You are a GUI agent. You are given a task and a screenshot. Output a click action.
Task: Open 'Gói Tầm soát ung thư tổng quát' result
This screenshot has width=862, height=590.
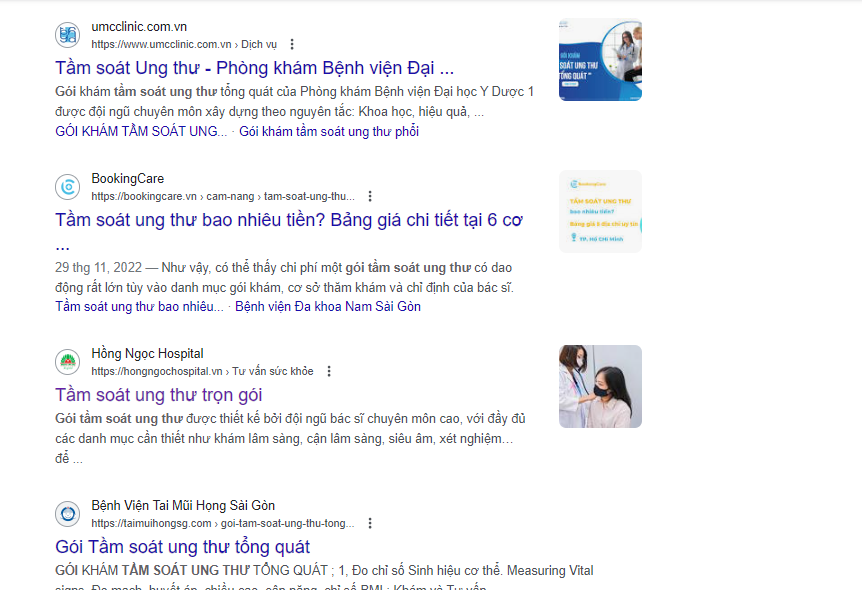[183, 547]
